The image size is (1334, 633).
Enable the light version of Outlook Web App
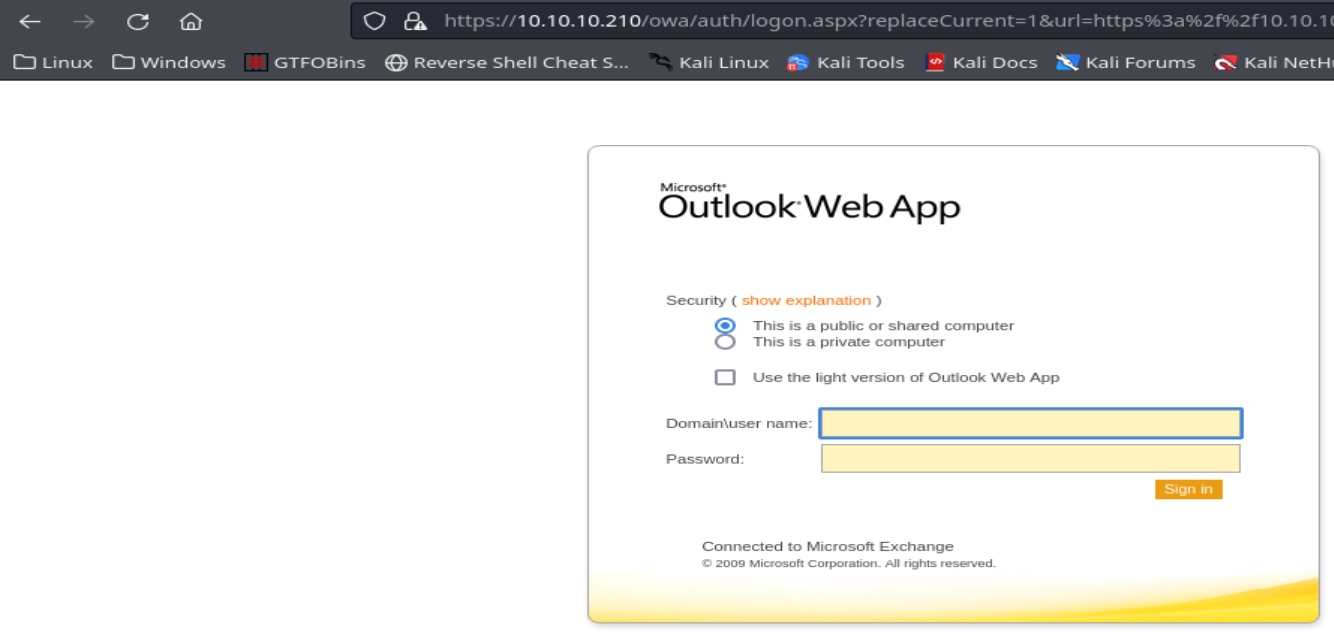point(725,377)
